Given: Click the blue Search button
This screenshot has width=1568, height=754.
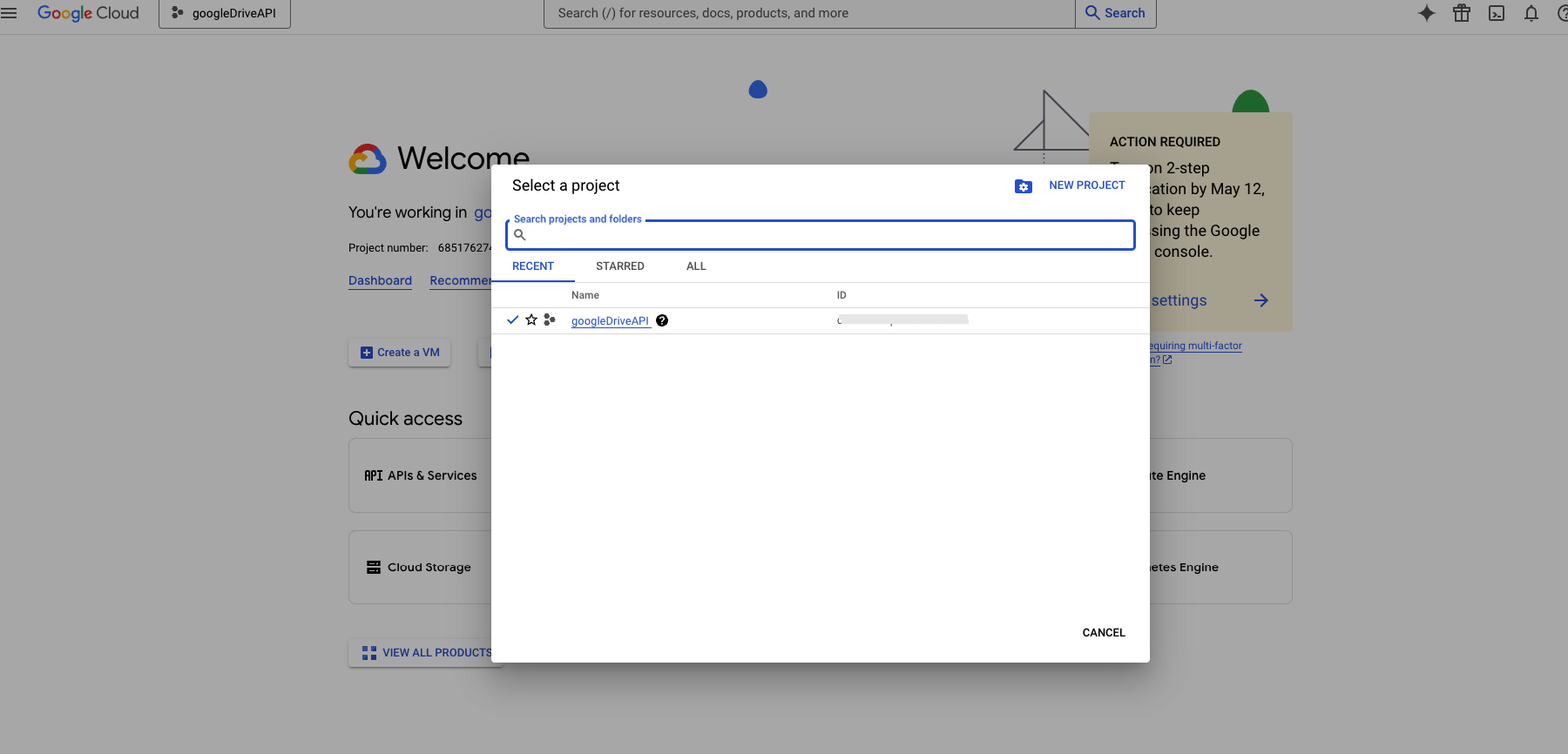Looking at the screenshot, I should 1116,13.
